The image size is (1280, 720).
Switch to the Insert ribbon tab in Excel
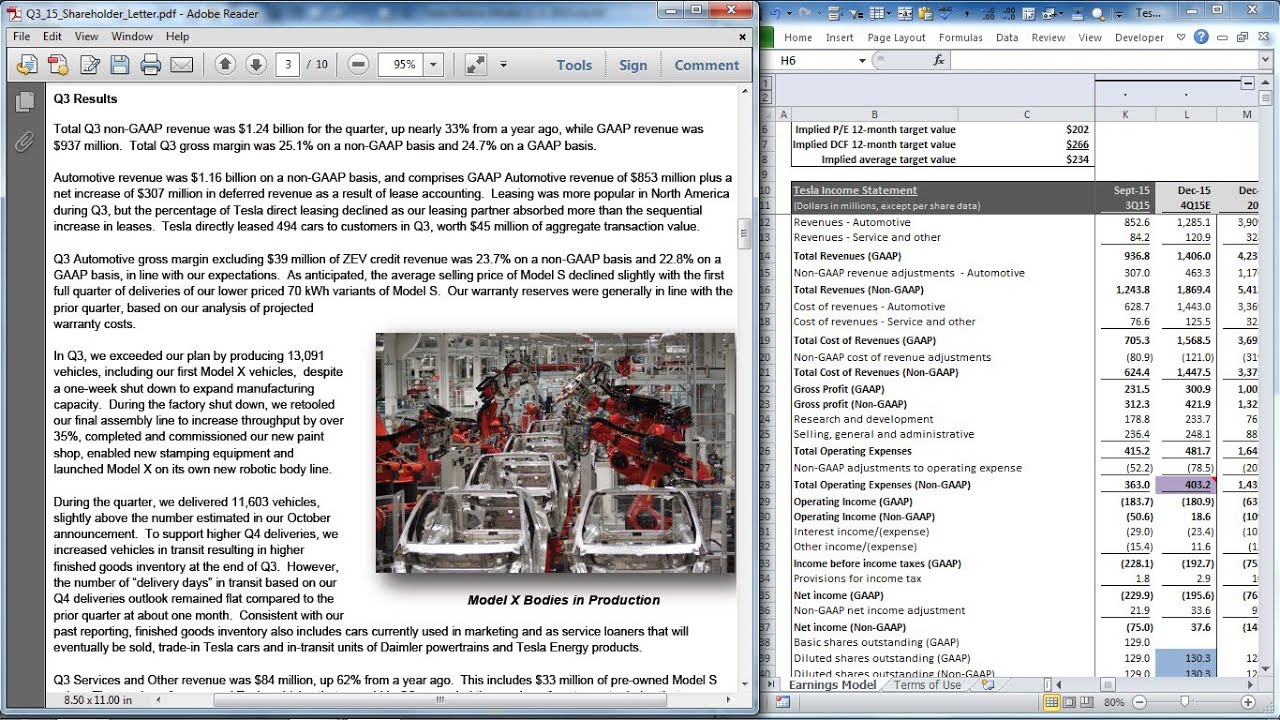(x=840, y=37)
